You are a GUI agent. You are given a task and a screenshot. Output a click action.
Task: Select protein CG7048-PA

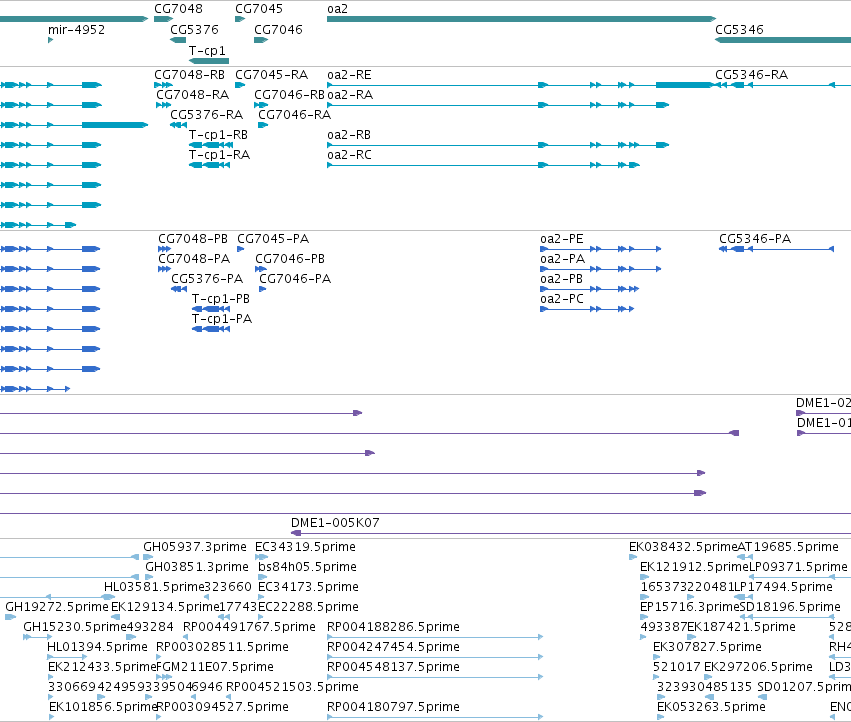click(x=194, y=259)
